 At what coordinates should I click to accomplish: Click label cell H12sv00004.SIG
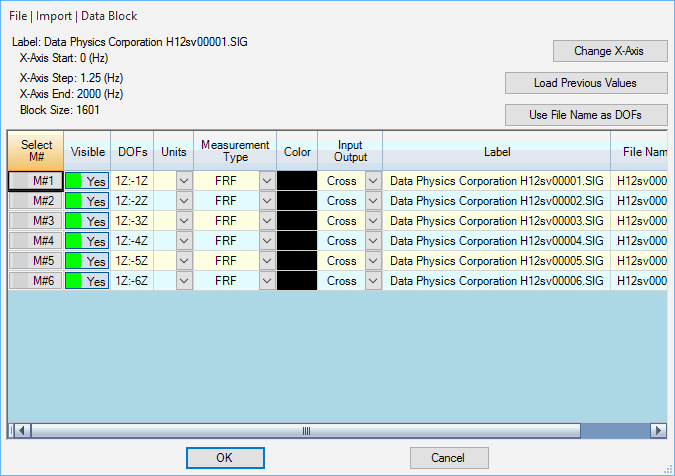pyautogui.click(x=497, y=241)
